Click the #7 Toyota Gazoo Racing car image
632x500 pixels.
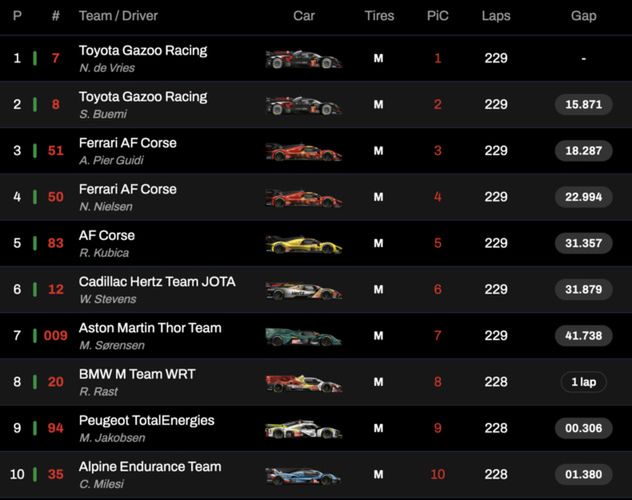pos(304,59)
